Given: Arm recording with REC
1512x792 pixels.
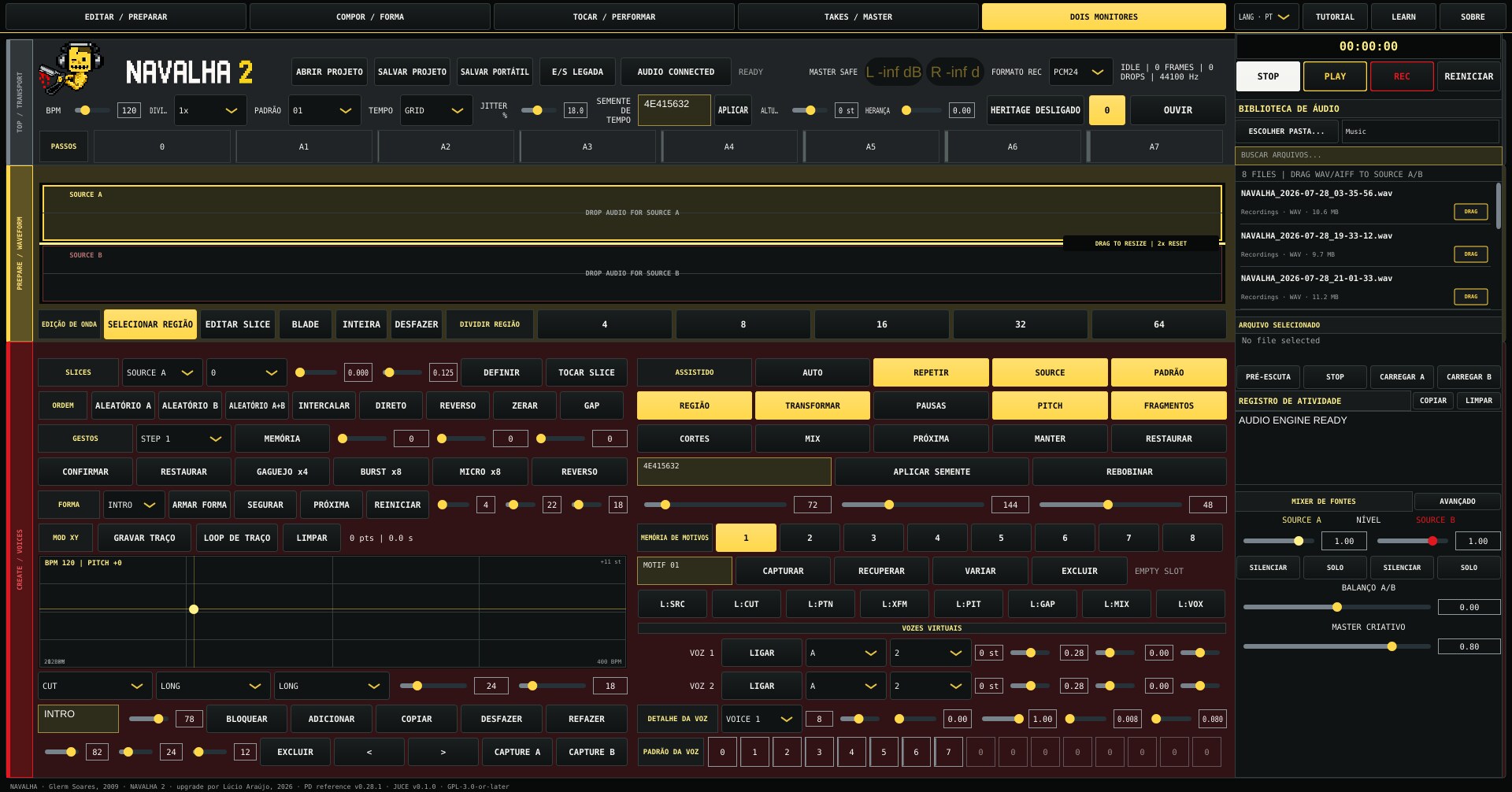Looking at the screenshot, I should pos(1402,76).
